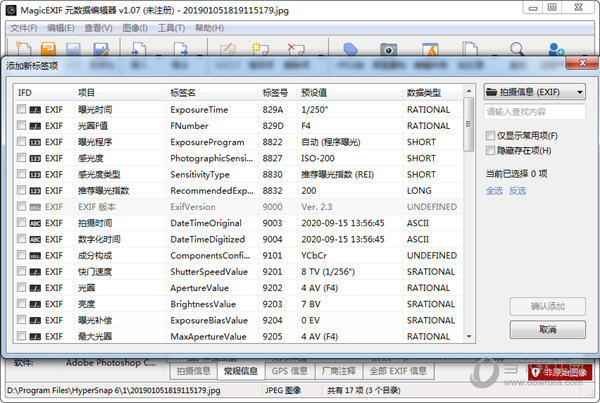Open the 编辑(E) menu

(x=60, y=28)
